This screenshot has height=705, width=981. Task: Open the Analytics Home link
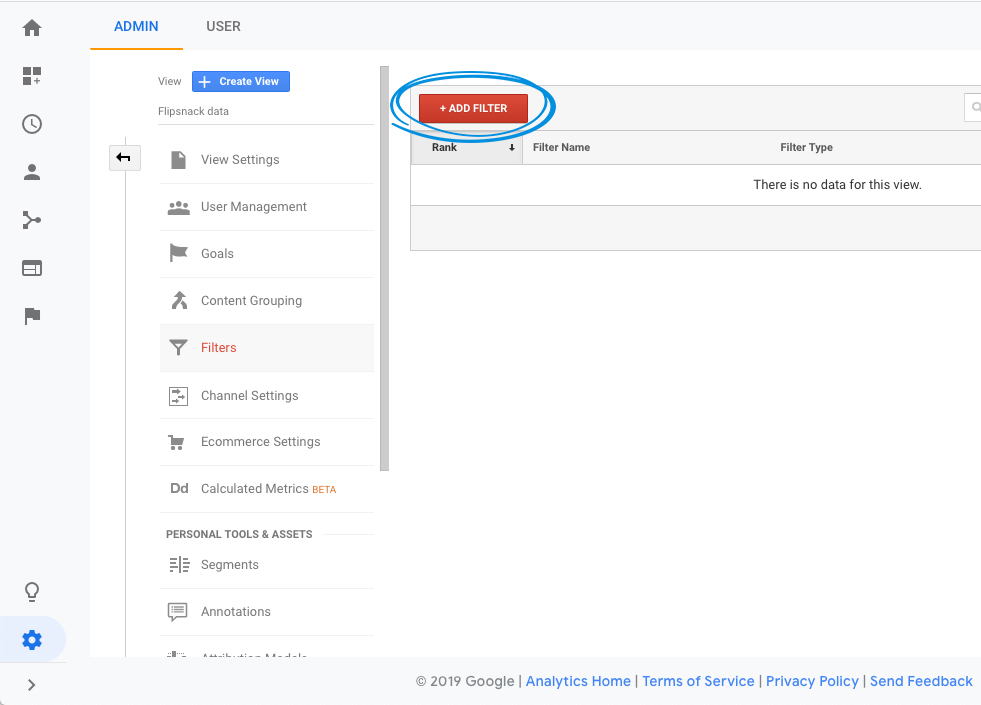[578, 681]
